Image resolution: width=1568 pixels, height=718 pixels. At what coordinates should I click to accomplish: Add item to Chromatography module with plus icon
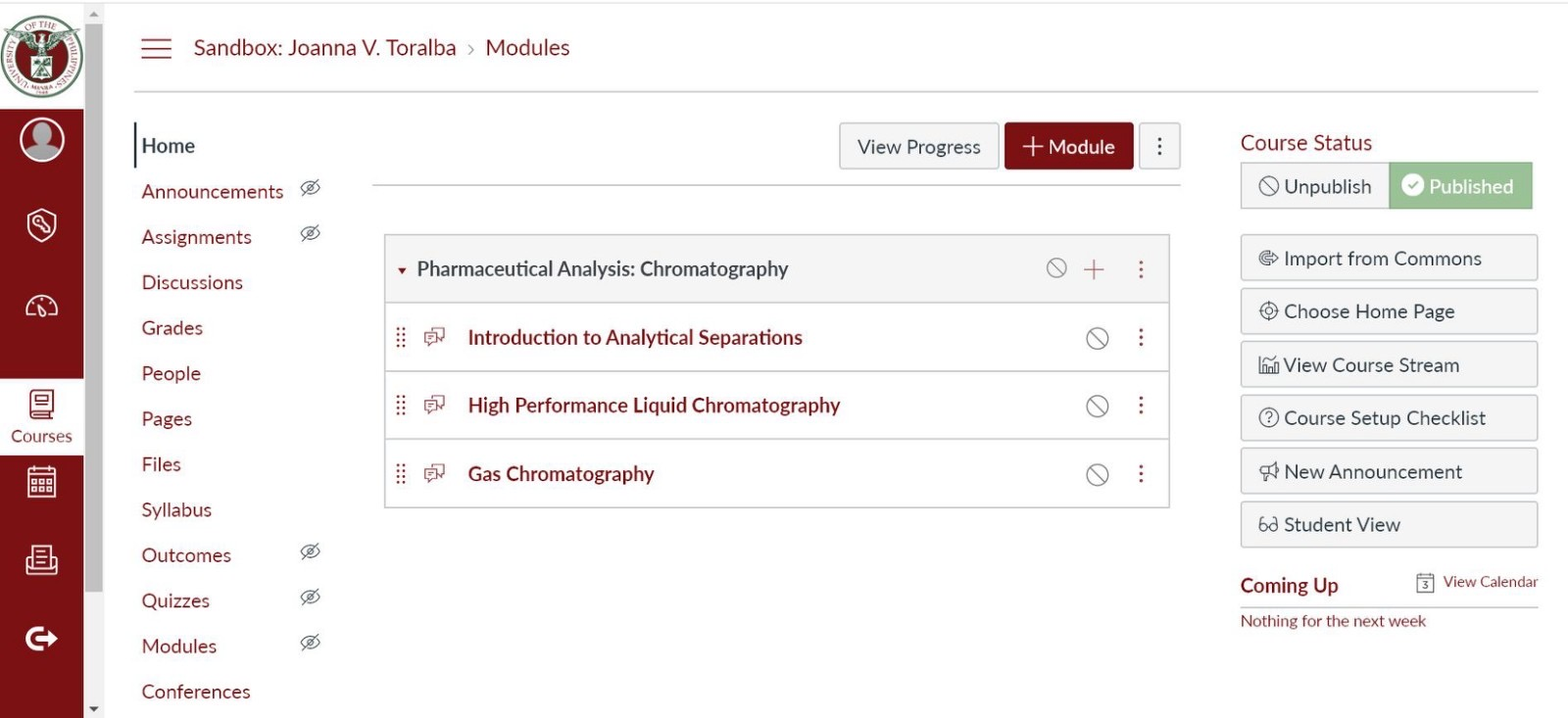[x=1094, y=269]
